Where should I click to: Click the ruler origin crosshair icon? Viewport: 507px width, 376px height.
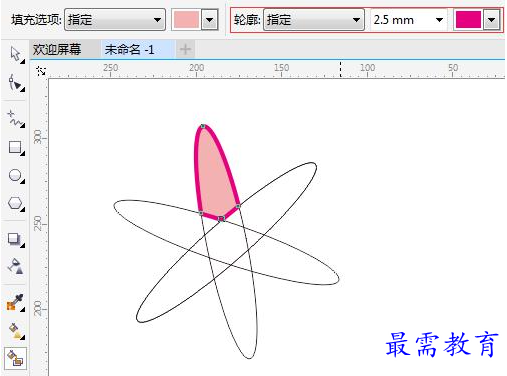[41, 71]
